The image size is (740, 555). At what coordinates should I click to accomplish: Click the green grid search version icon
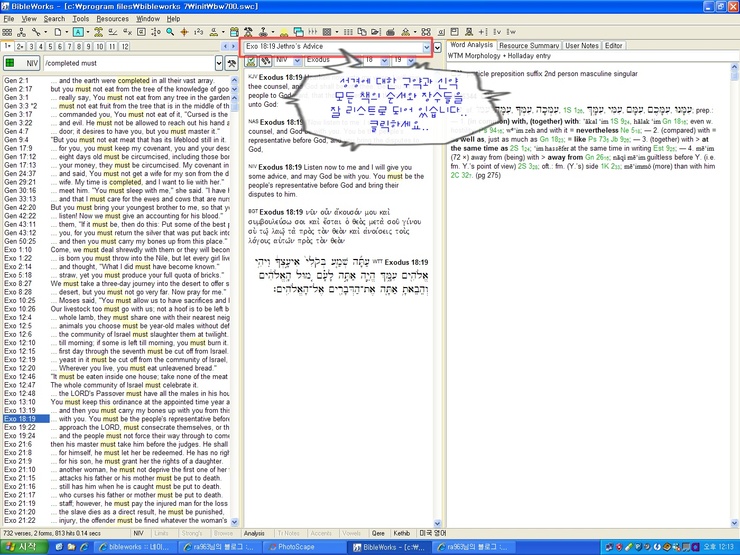coord(9,63)
